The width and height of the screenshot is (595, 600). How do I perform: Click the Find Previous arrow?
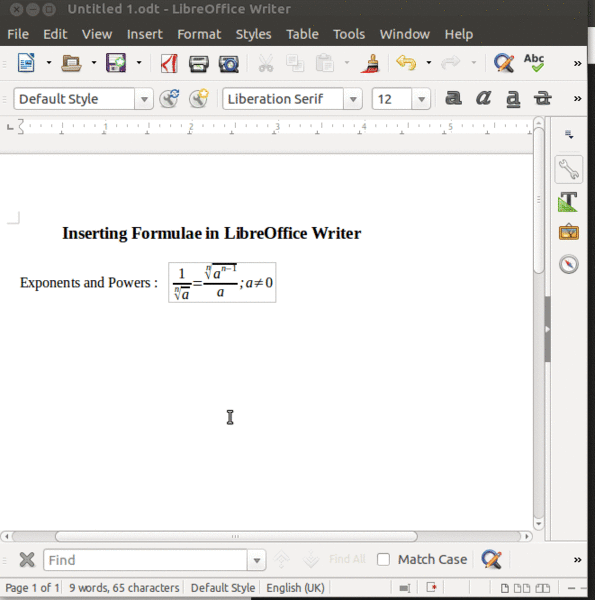tap(281, 560)
